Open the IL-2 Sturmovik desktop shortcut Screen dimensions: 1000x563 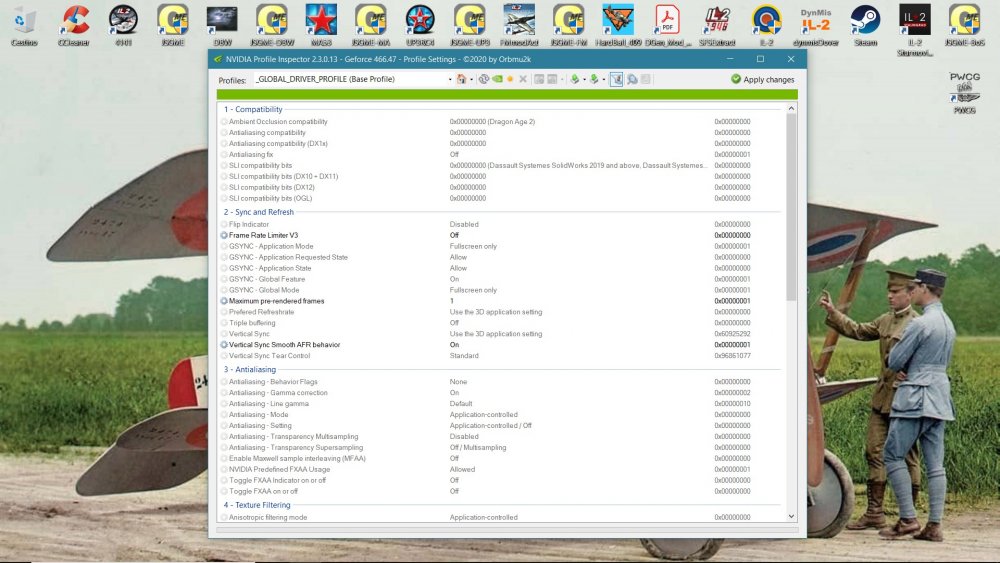tap(915, 30)
